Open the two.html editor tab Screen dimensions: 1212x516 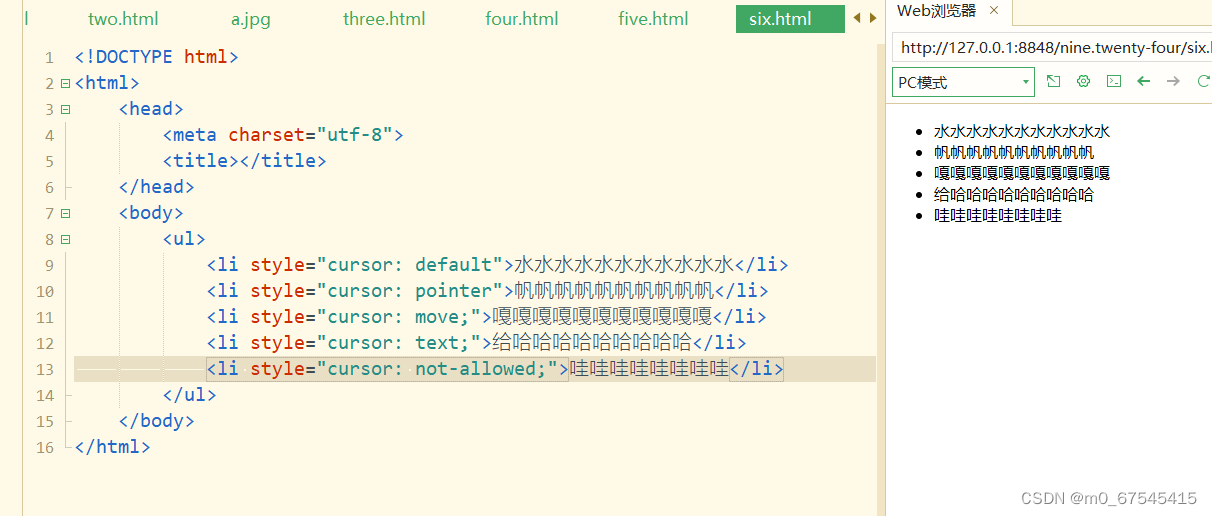point(123,19)
